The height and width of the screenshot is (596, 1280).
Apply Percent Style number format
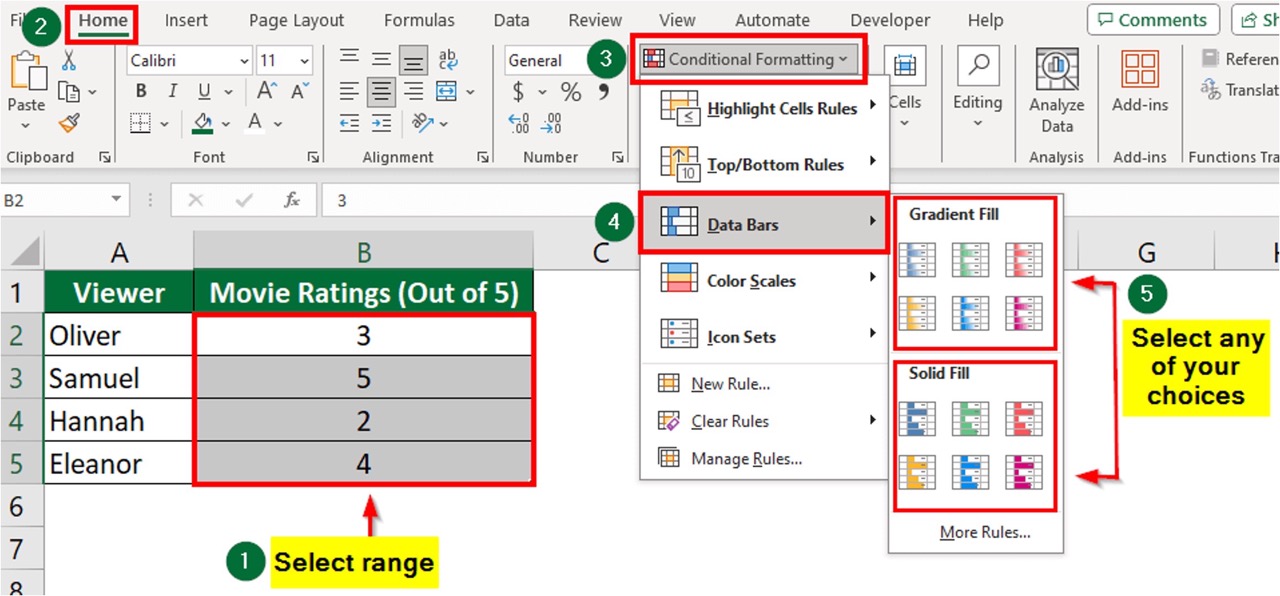[571, 93]
